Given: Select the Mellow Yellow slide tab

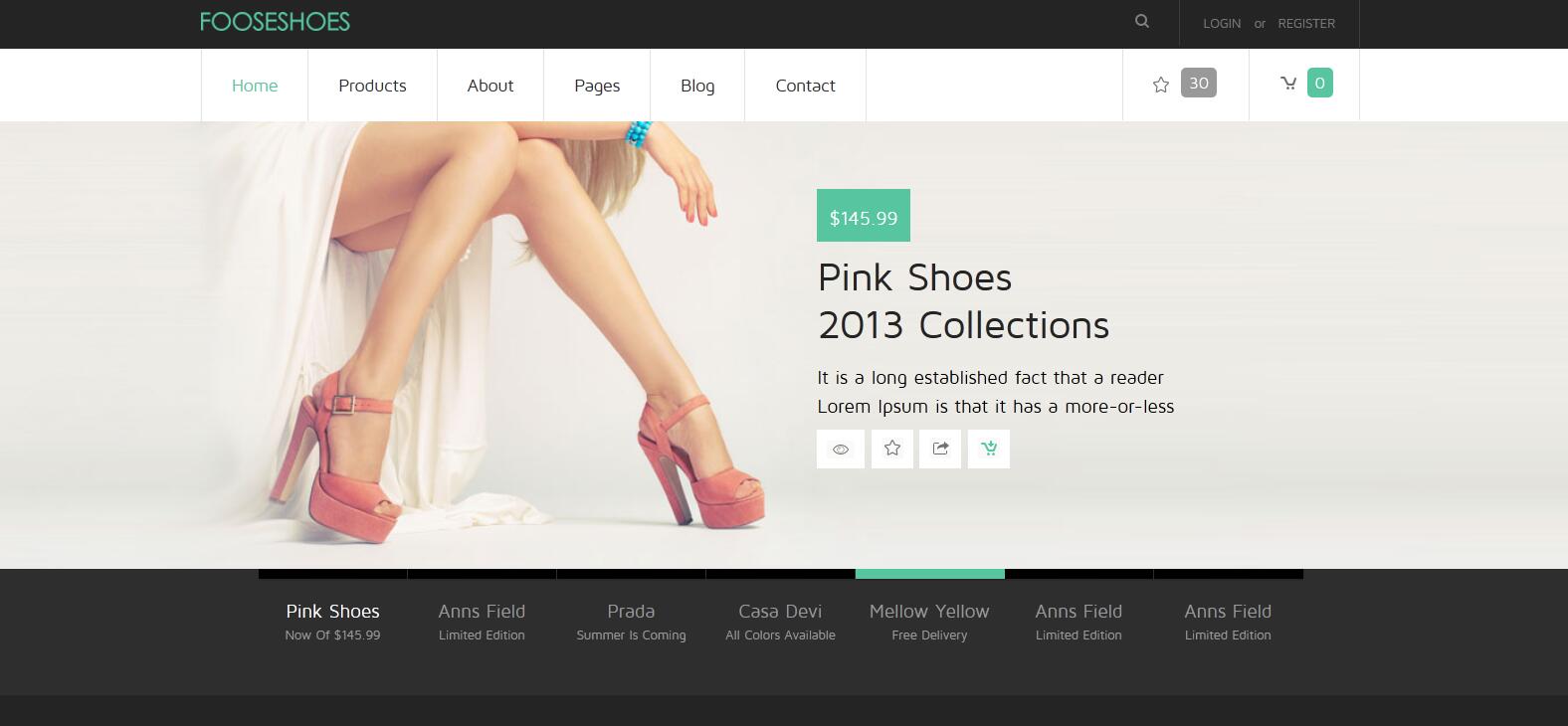Looking at the screenshot, I should (929, 622).
